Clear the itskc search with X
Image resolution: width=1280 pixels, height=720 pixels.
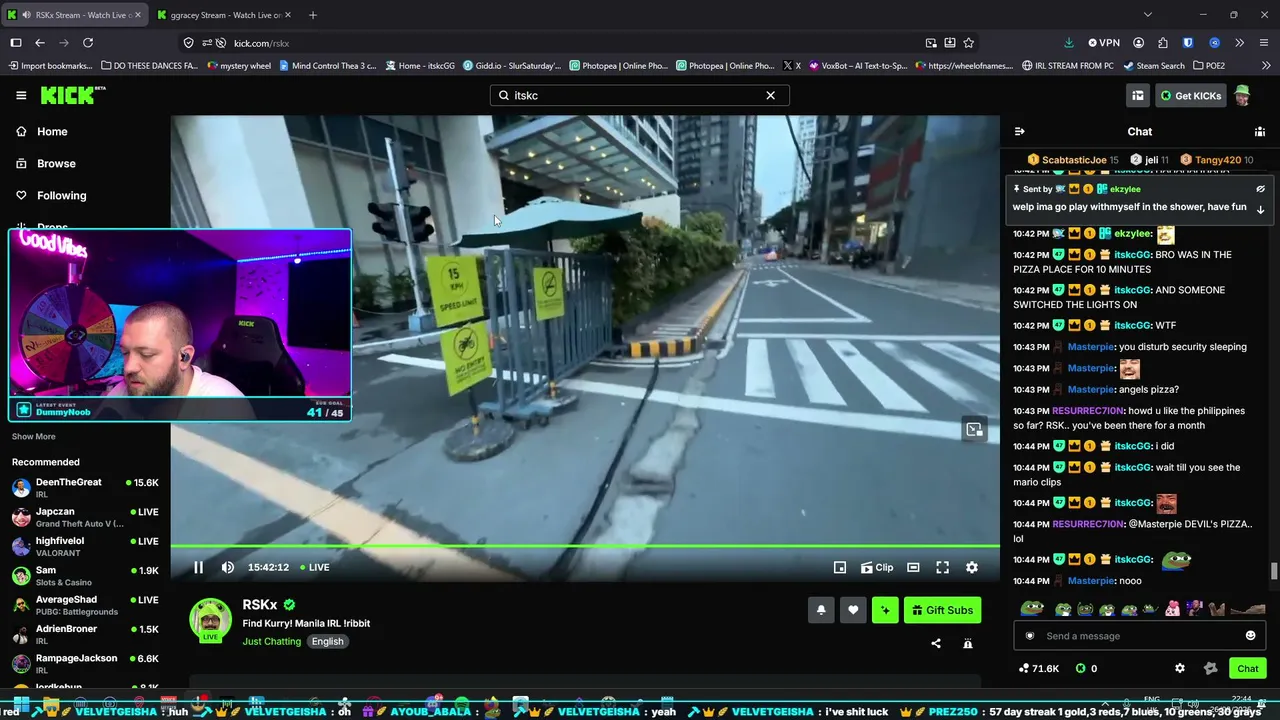[x=770, y=95]
